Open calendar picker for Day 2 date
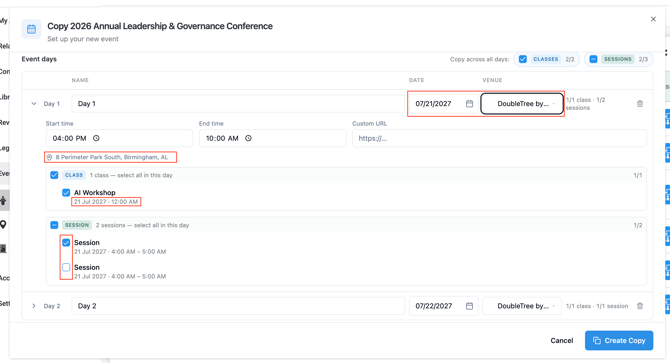Screen dimensions: 670x363 point(469,306)
